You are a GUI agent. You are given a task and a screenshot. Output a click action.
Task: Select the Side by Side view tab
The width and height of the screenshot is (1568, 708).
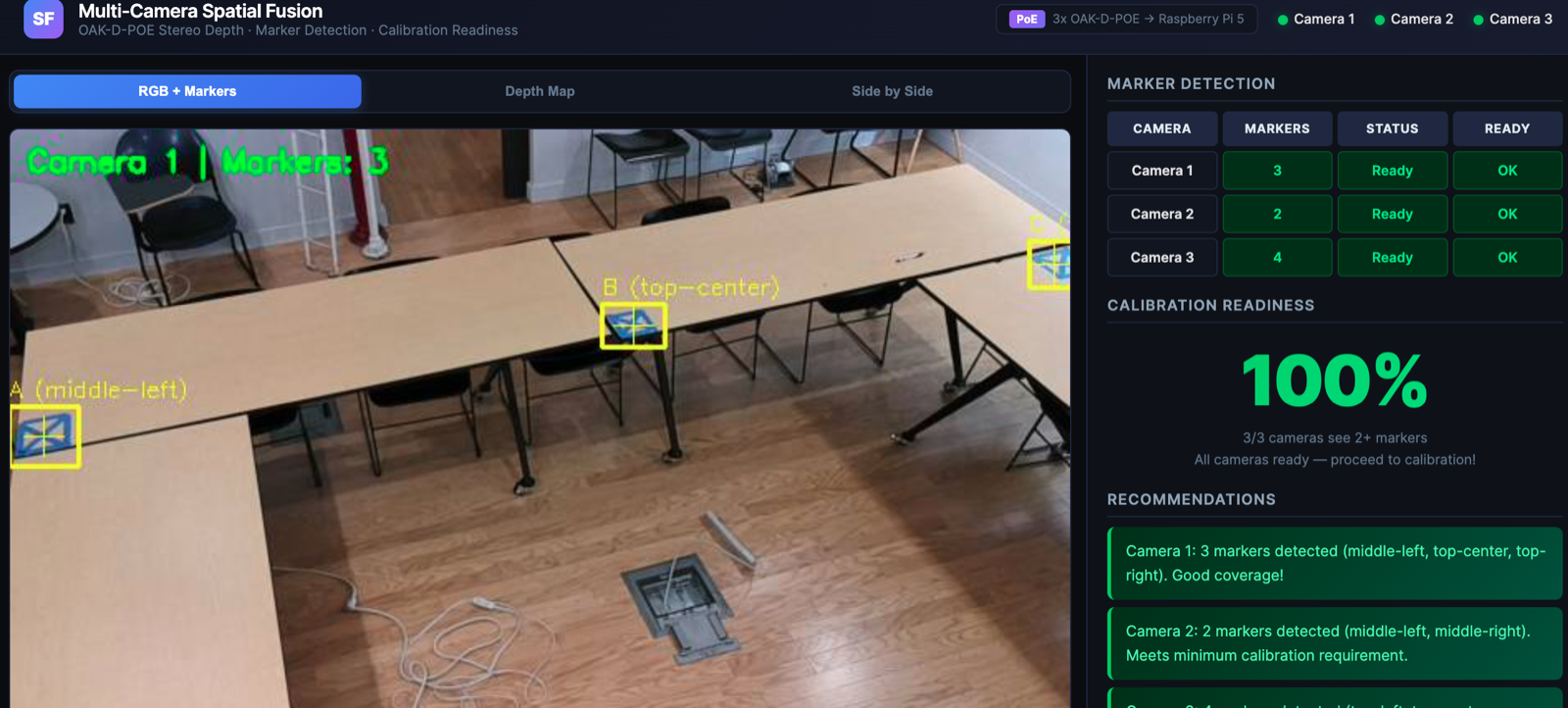point(892,91)
